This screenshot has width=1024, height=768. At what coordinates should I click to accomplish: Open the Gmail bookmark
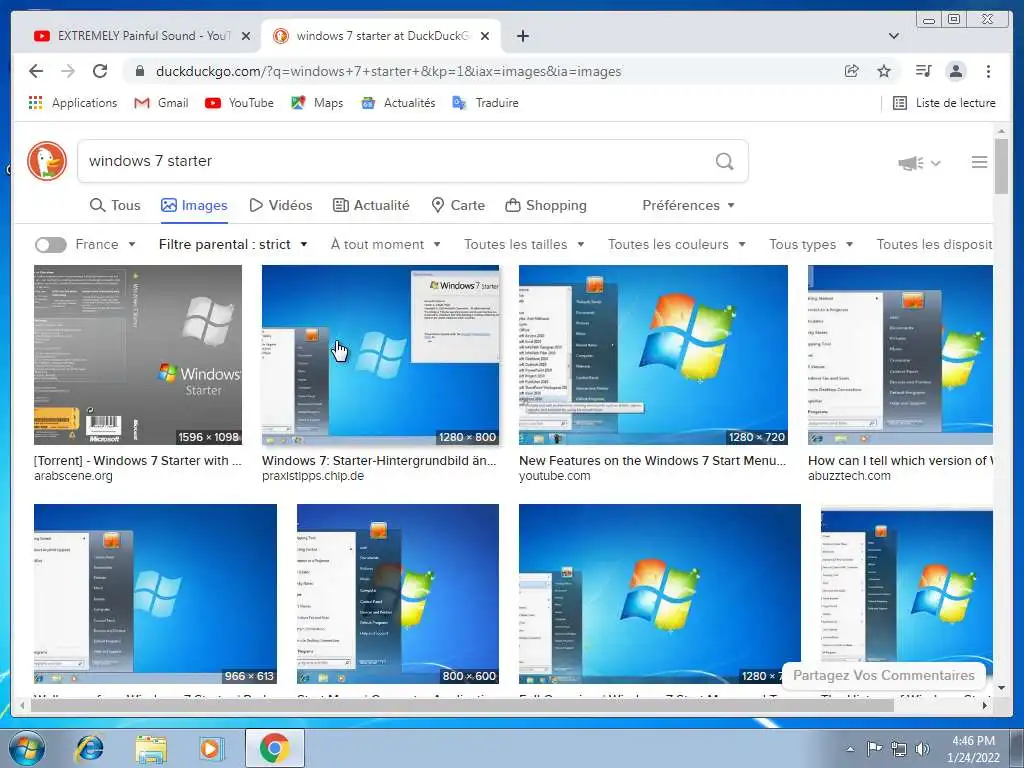[x=161, y=103]
